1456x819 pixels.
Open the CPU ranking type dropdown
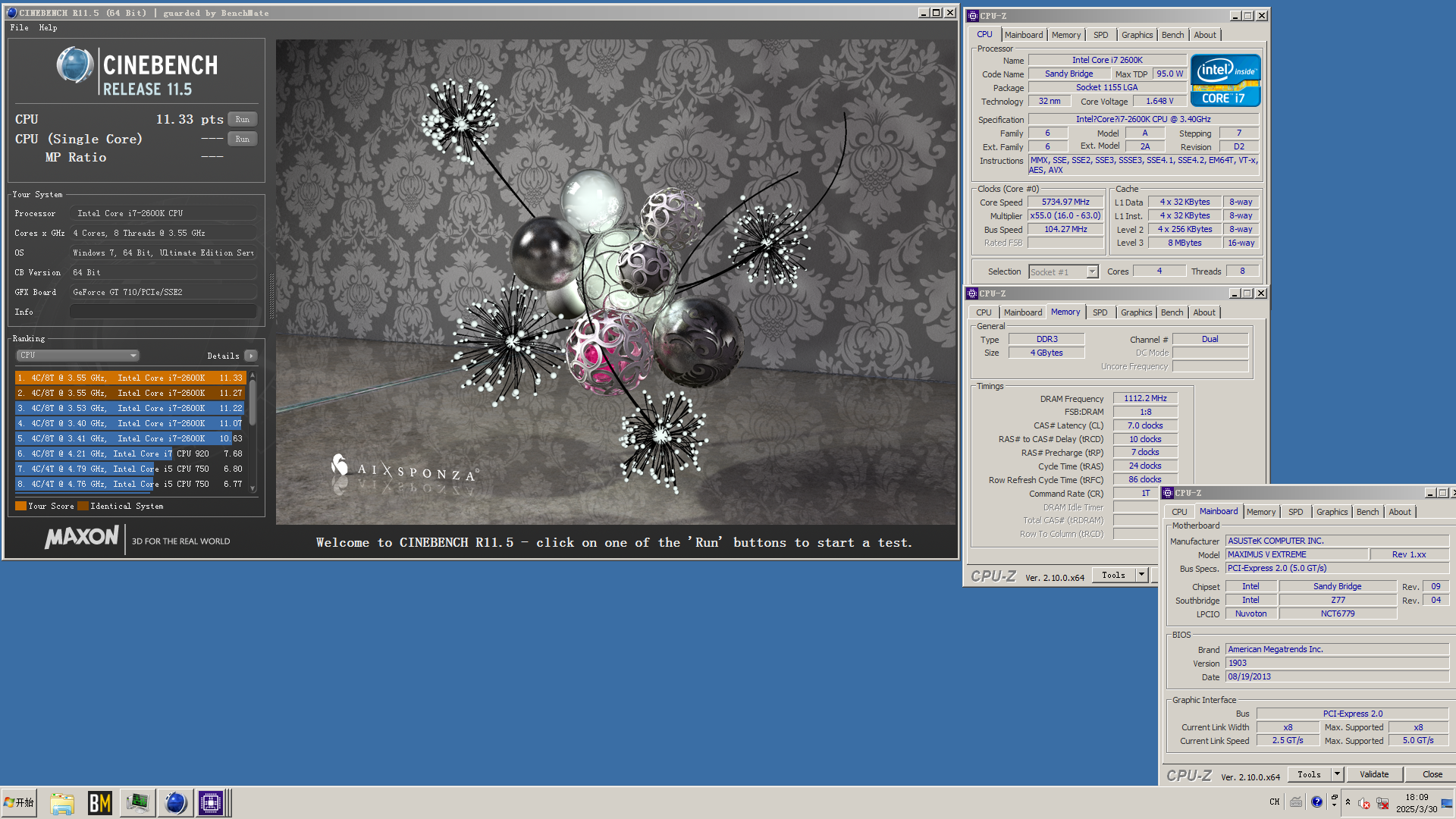point(77,355)
